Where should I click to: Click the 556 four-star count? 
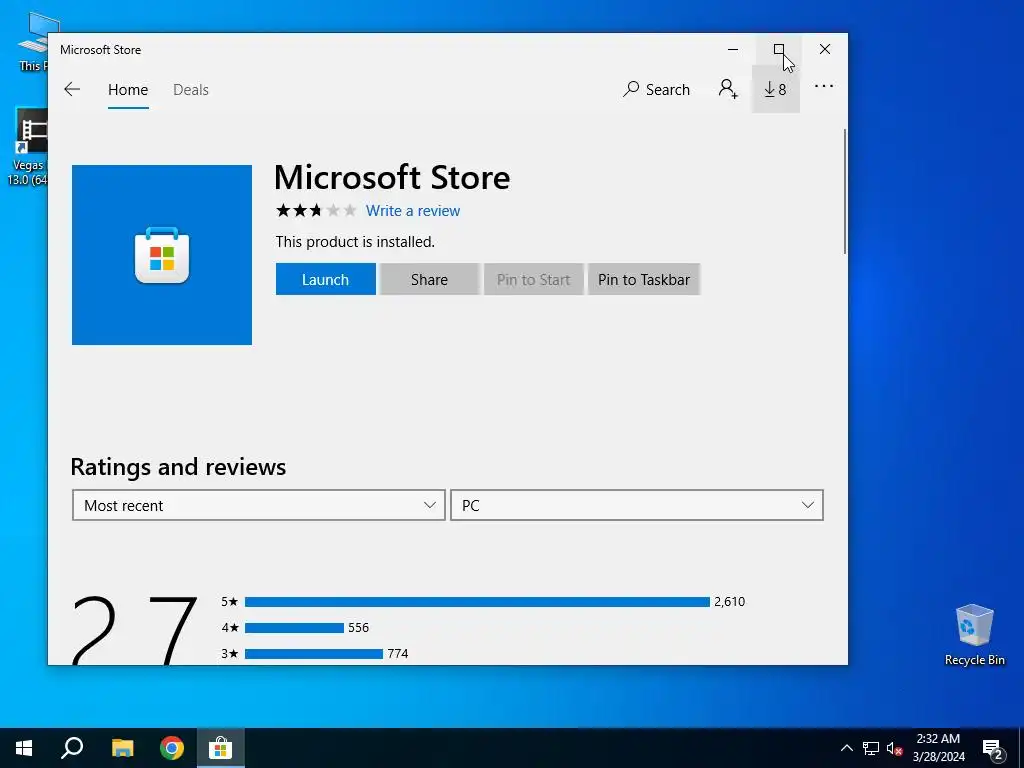(x=359, y=628)
